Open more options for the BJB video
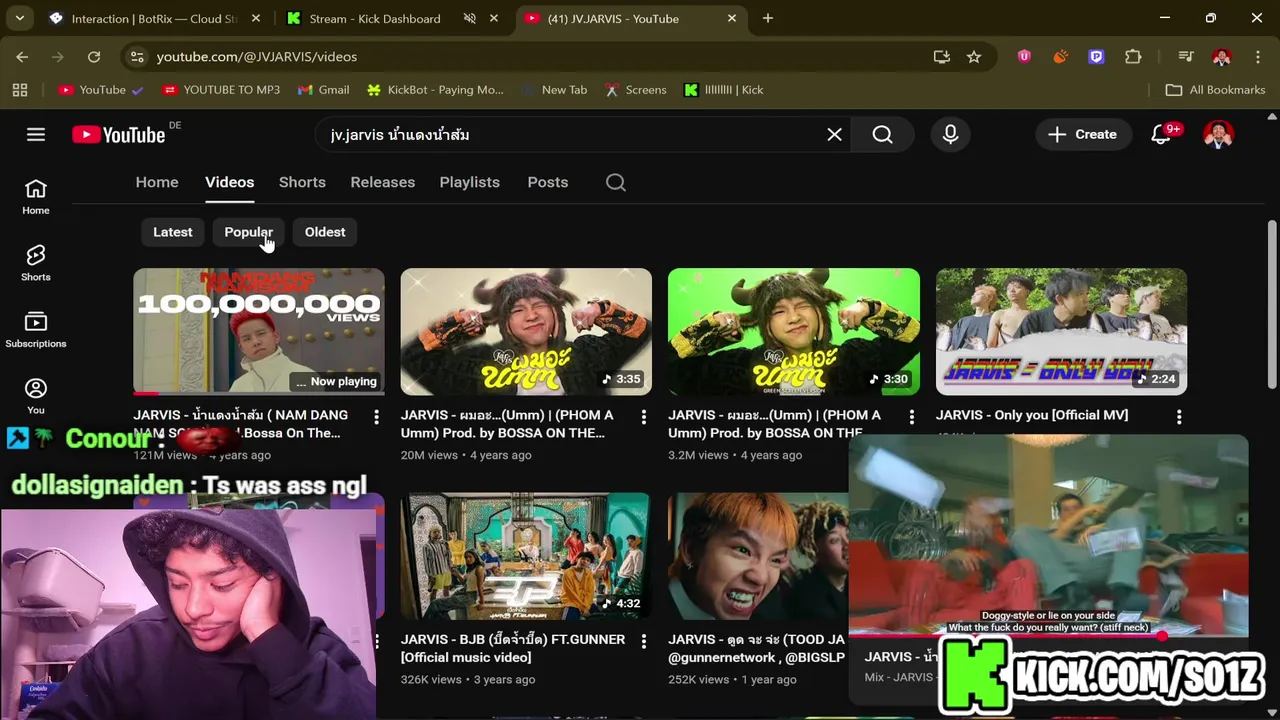 pyautogui.click(x=643, y=640)
